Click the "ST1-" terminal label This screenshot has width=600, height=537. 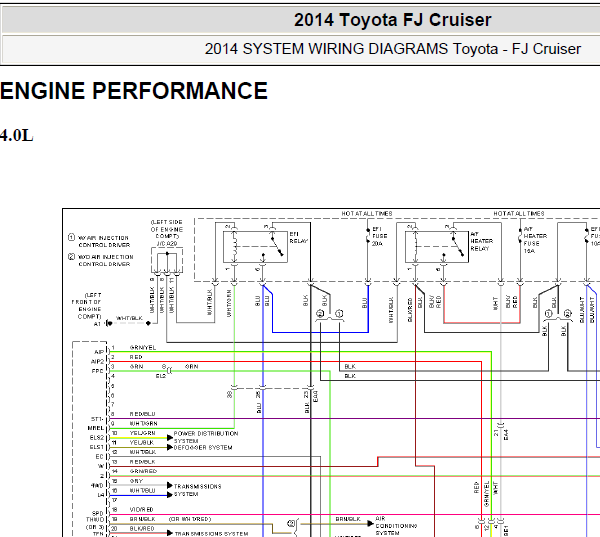click(x=97, y=419)
